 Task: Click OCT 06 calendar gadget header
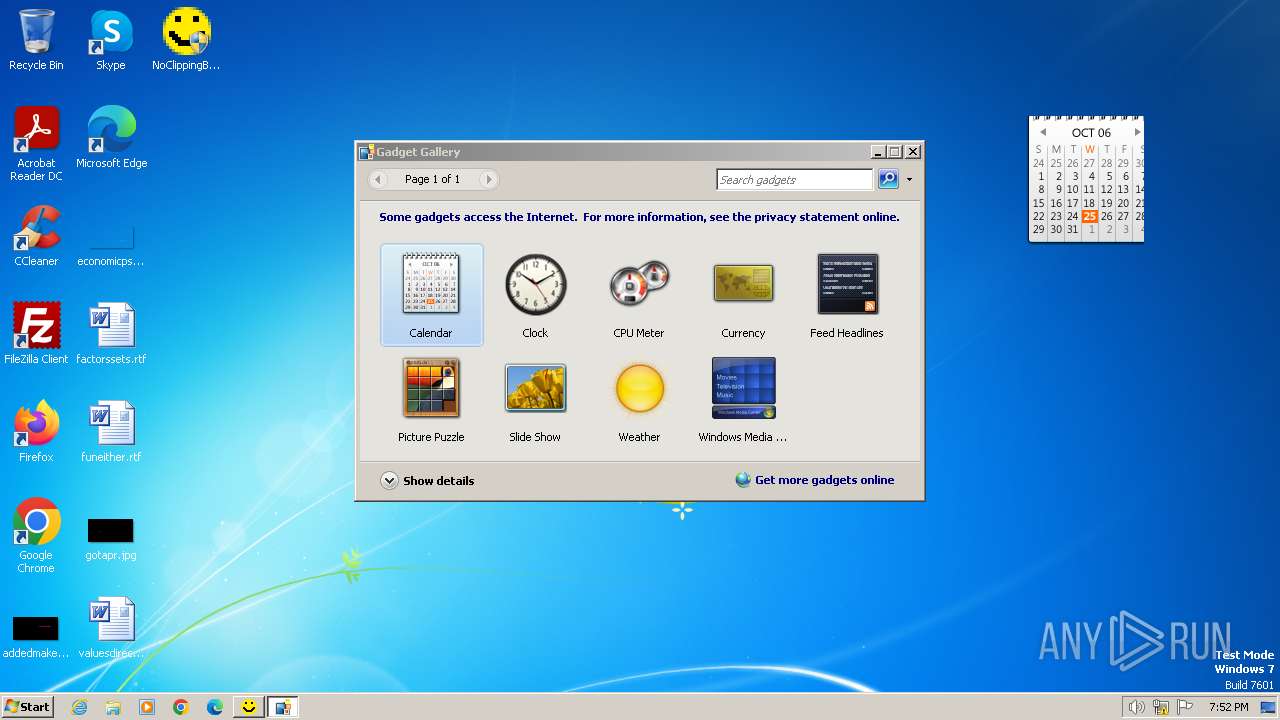(x=1091, y=132)
